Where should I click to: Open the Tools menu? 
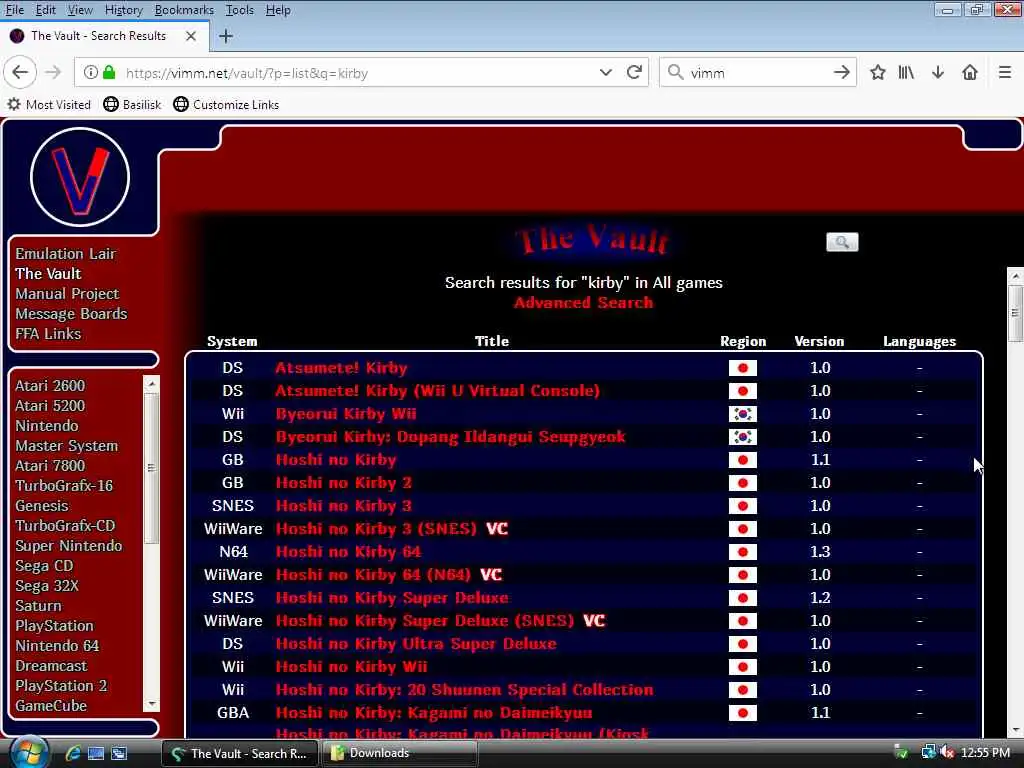pyautogui.click(x=240, y=10)
